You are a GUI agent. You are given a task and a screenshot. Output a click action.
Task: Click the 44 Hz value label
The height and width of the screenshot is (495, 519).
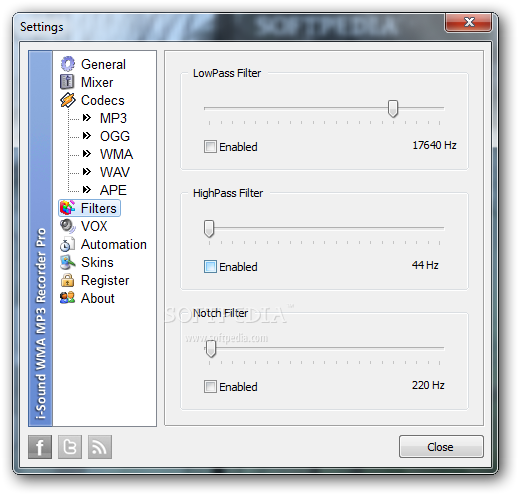click(425, 265)
